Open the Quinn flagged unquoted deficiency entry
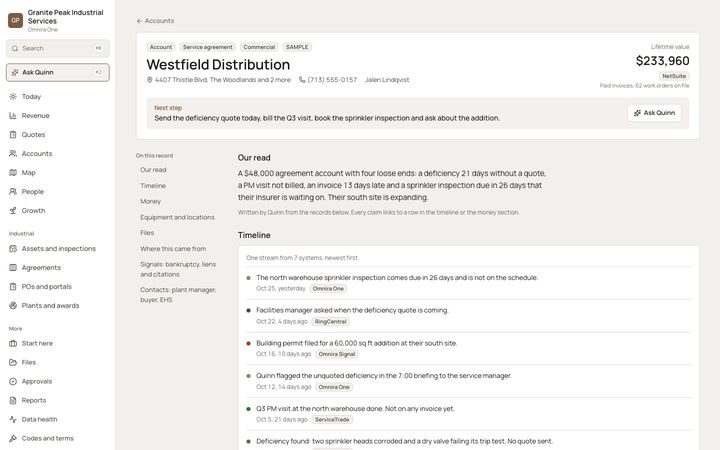 click(469, 381)
